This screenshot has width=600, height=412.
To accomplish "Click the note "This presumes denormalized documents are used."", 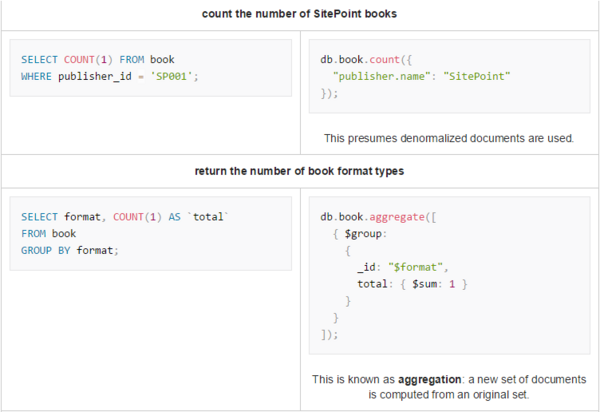I will tap(449, 138).
